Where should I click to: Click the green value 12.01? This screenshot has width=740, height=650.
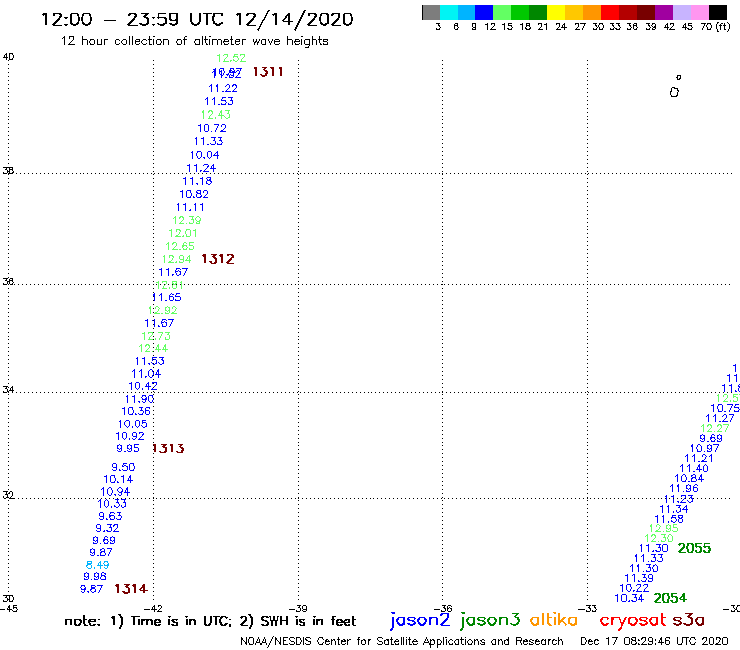click(x=183, y=233)
